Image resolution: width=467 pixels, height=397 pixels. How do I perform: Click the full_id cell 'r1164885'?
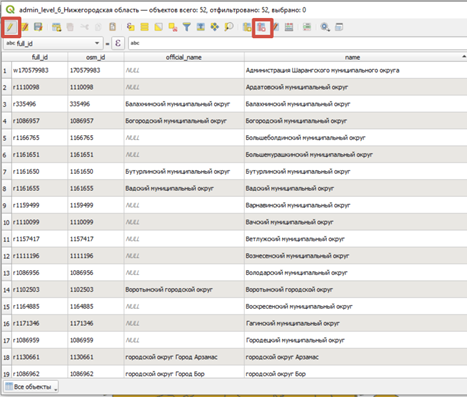pyautogui.click(x=40, y=307)
